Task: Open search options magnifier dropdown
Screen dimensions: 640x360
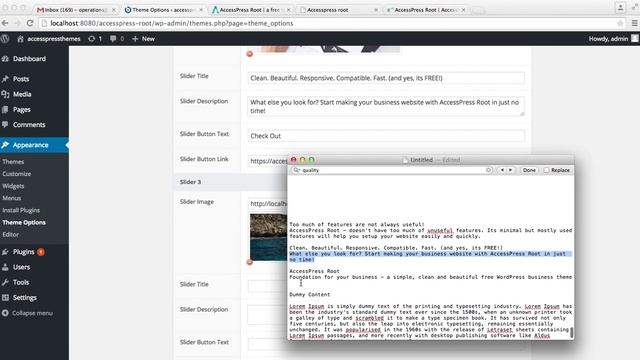Action: [296, 170]
